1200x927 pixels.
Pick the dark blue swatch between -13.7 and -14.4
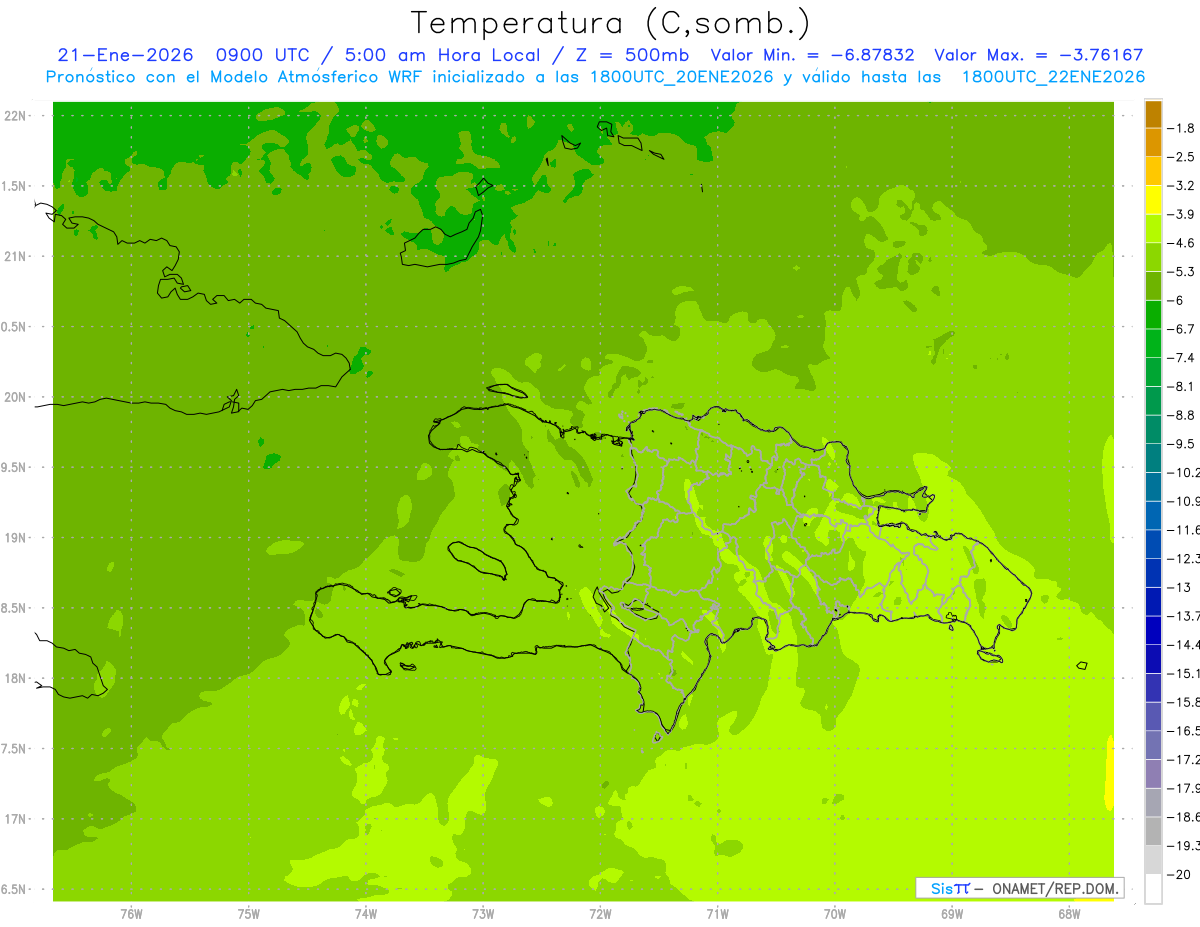click(x=1153, y=630)
